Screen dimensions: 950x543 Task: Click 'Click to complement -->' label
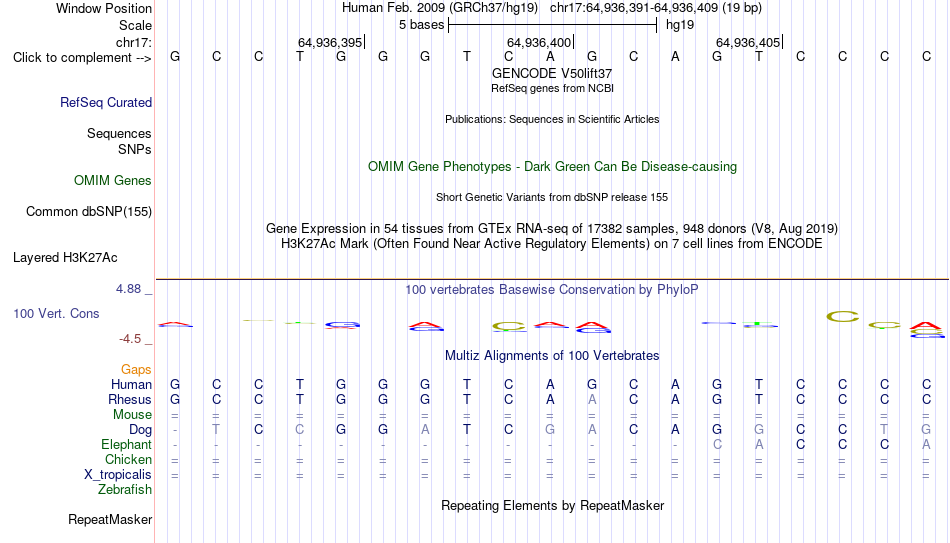[x=82, y=58]
